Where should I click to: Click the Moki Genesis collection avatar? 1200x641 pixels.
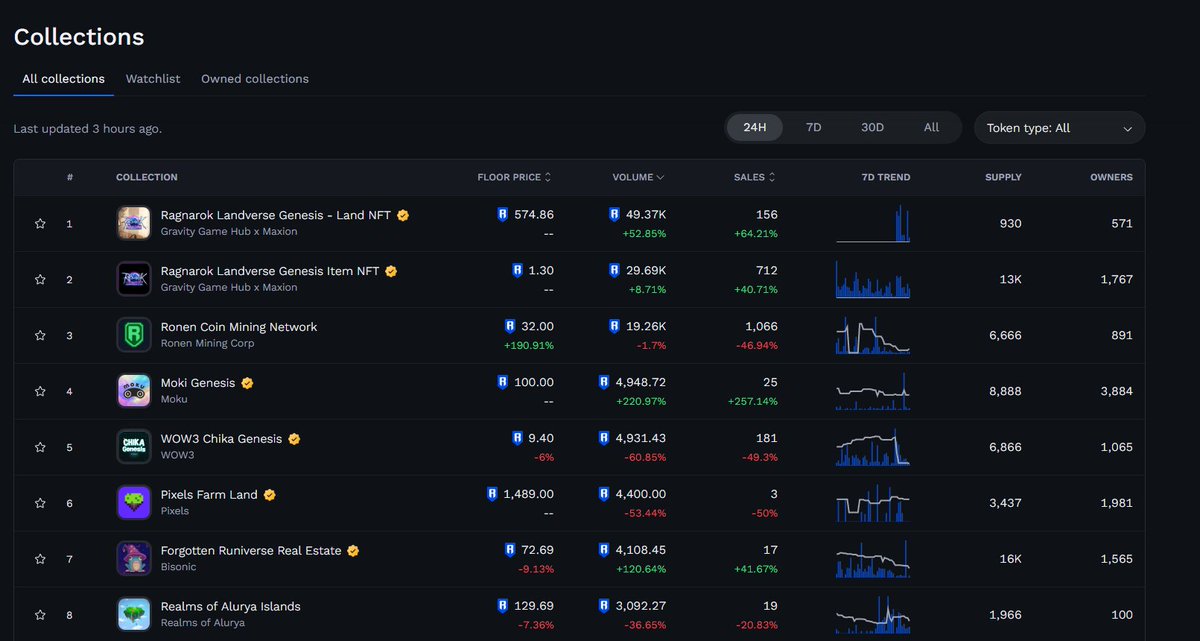tap(133, 391)
